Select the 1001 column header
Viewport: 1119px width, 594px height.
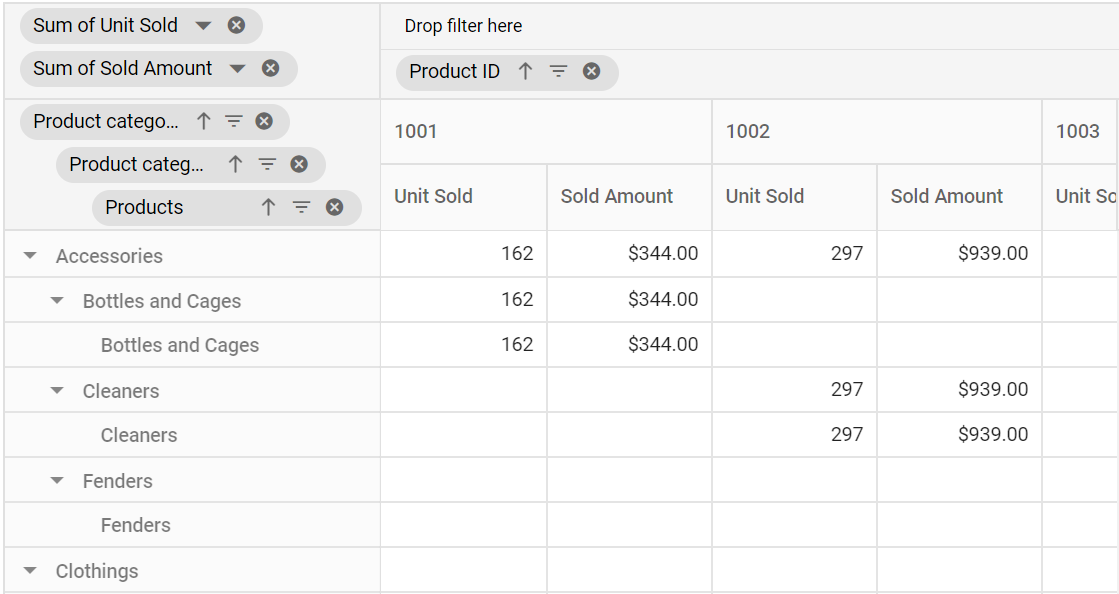click(x=546, y=131)
